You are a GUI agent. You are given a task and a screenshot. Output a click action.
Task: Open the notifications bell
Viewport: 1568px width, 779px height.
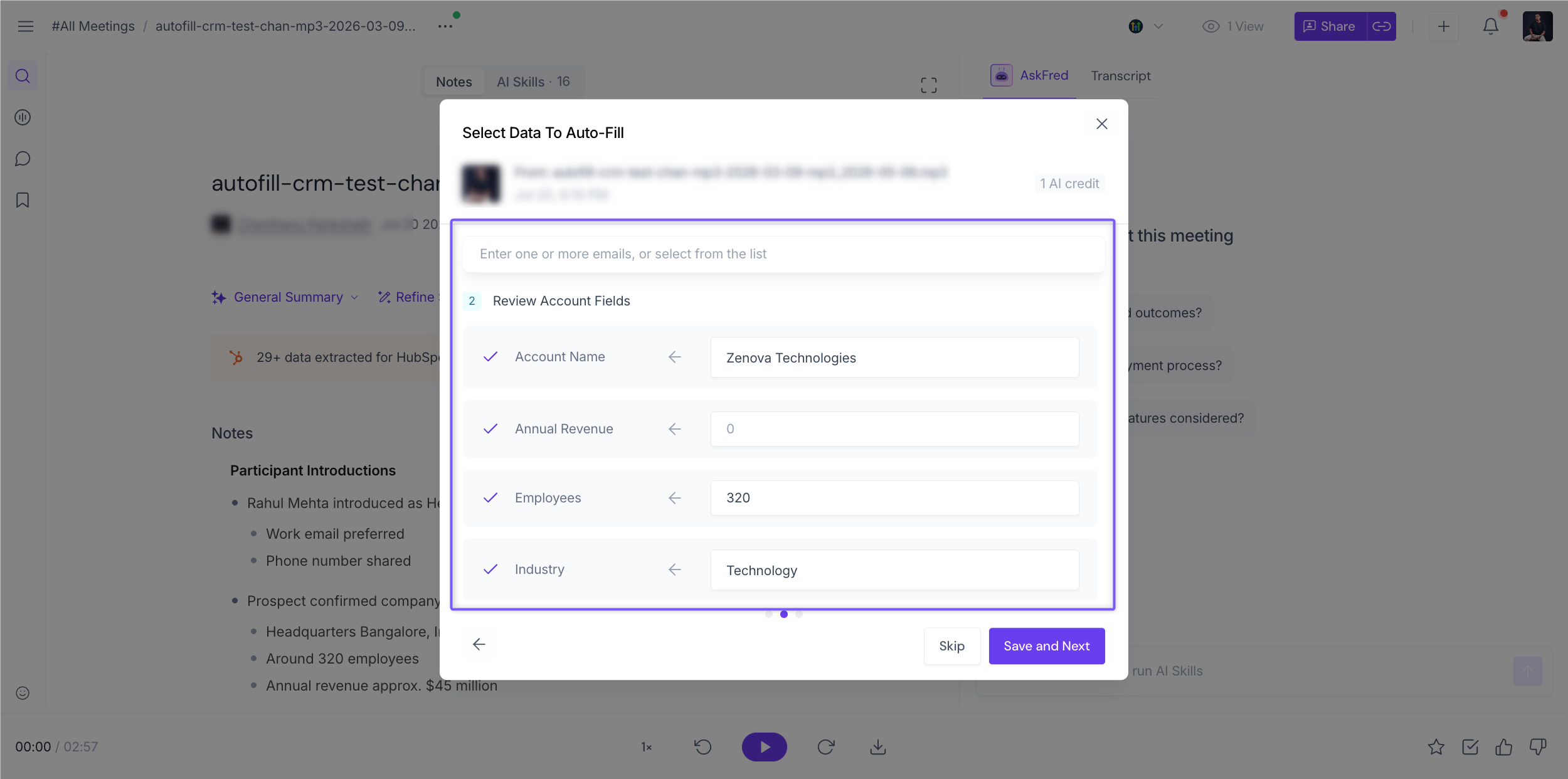click(1491, 26)
